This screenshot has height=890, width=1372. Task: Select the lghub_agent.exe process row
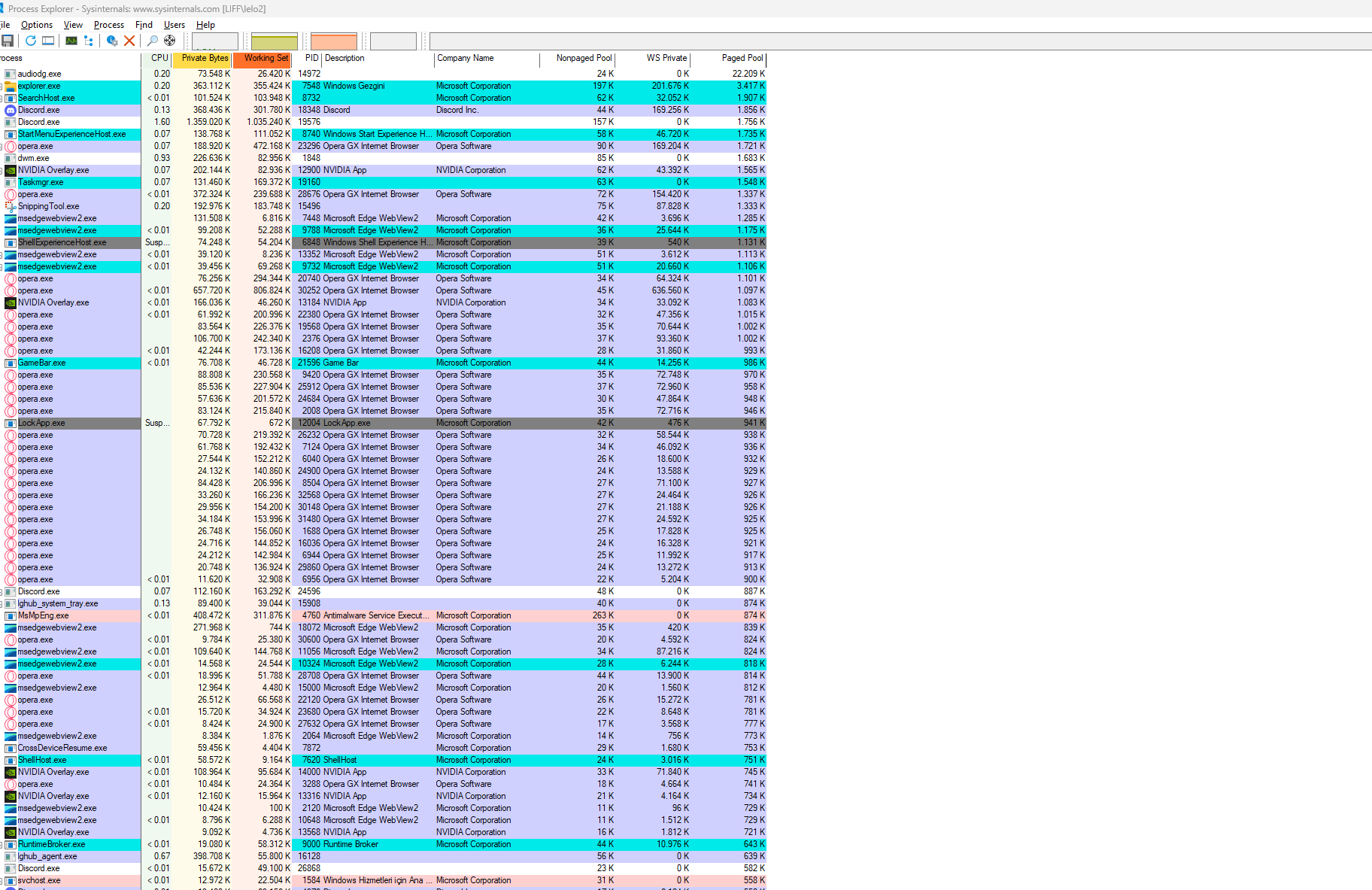point(383,856)
